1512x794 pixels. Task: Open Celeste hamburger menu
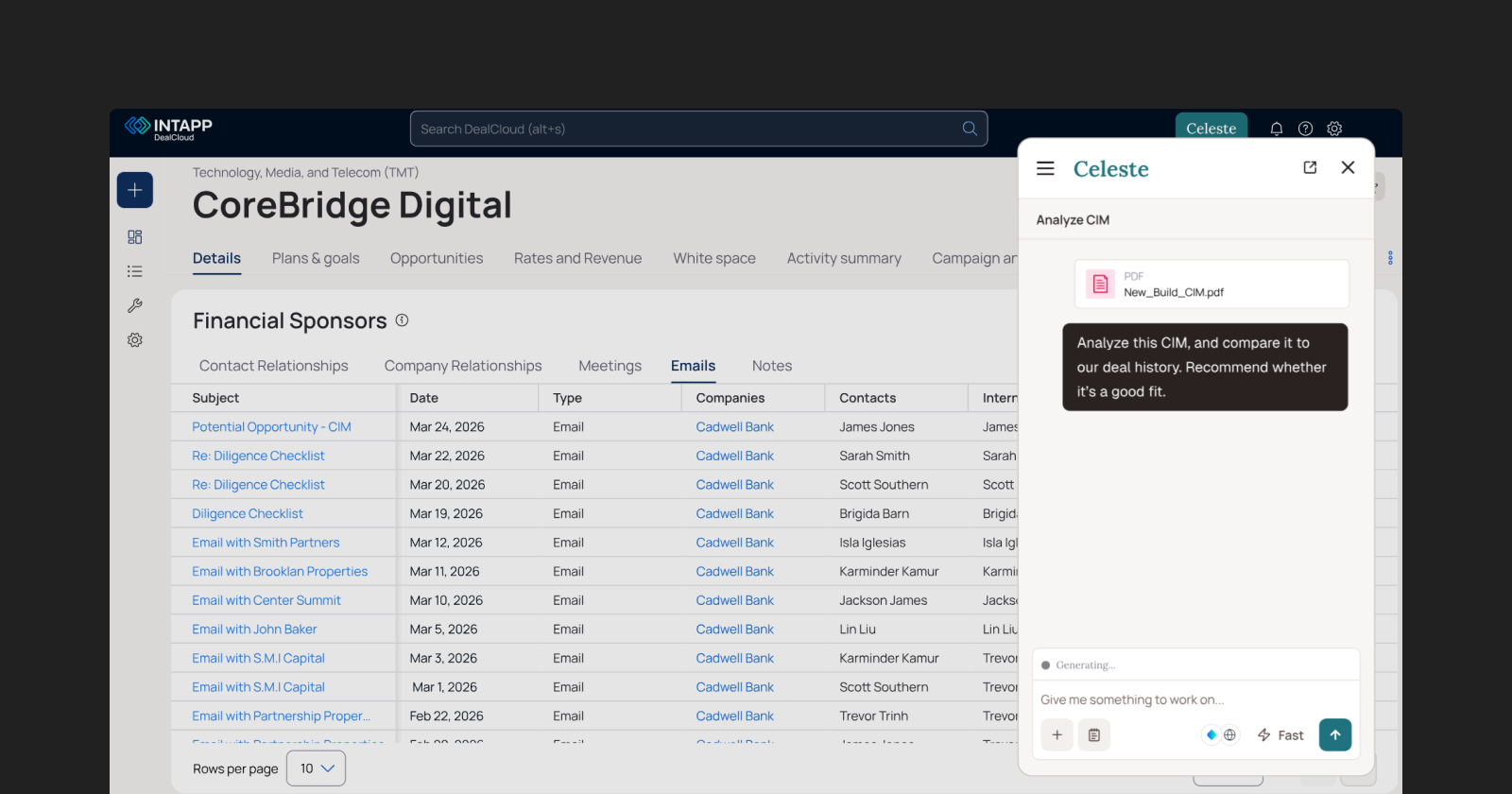click(1045, 168)
